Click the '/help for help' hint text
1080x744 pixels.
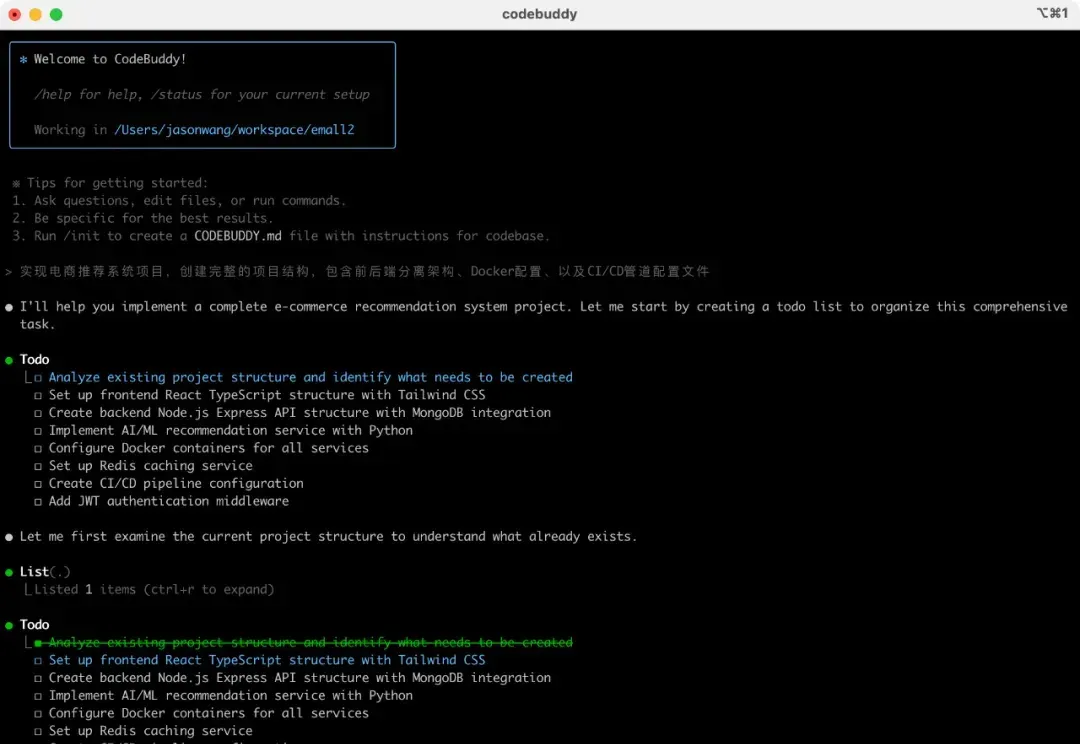[x=88, y=94]
